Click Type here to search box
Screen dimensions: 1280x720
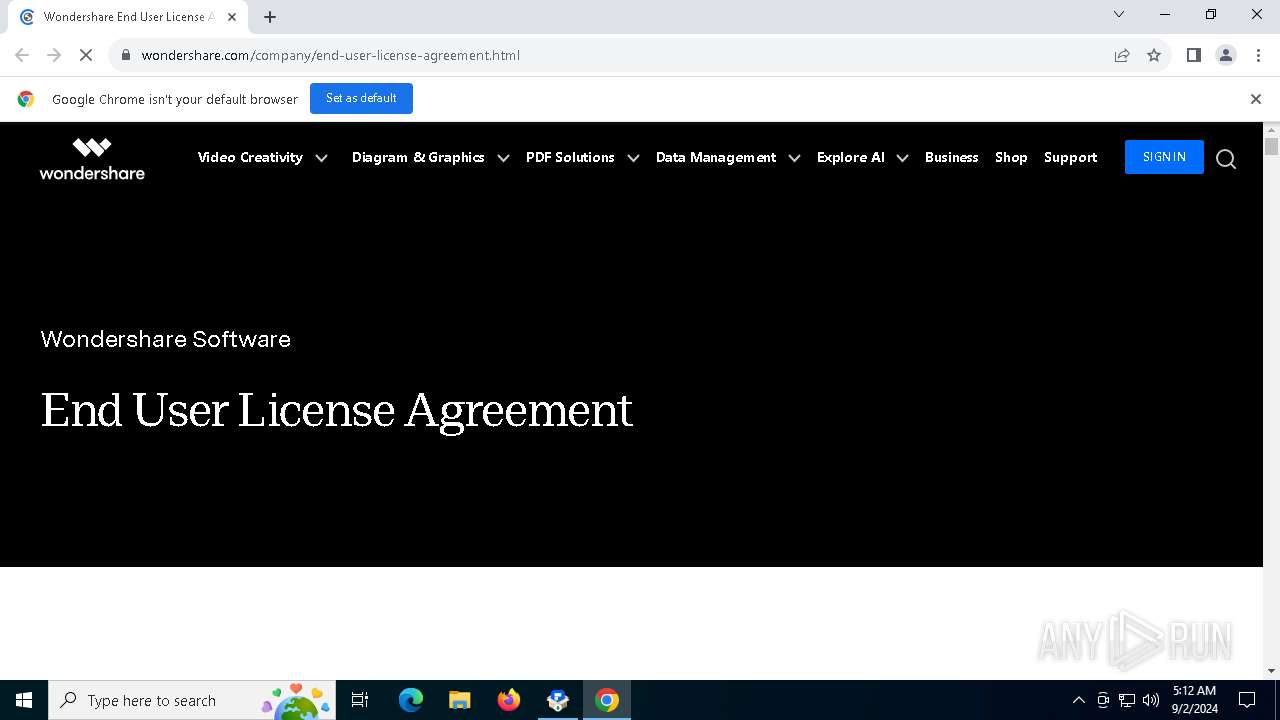tap(190, 700)
